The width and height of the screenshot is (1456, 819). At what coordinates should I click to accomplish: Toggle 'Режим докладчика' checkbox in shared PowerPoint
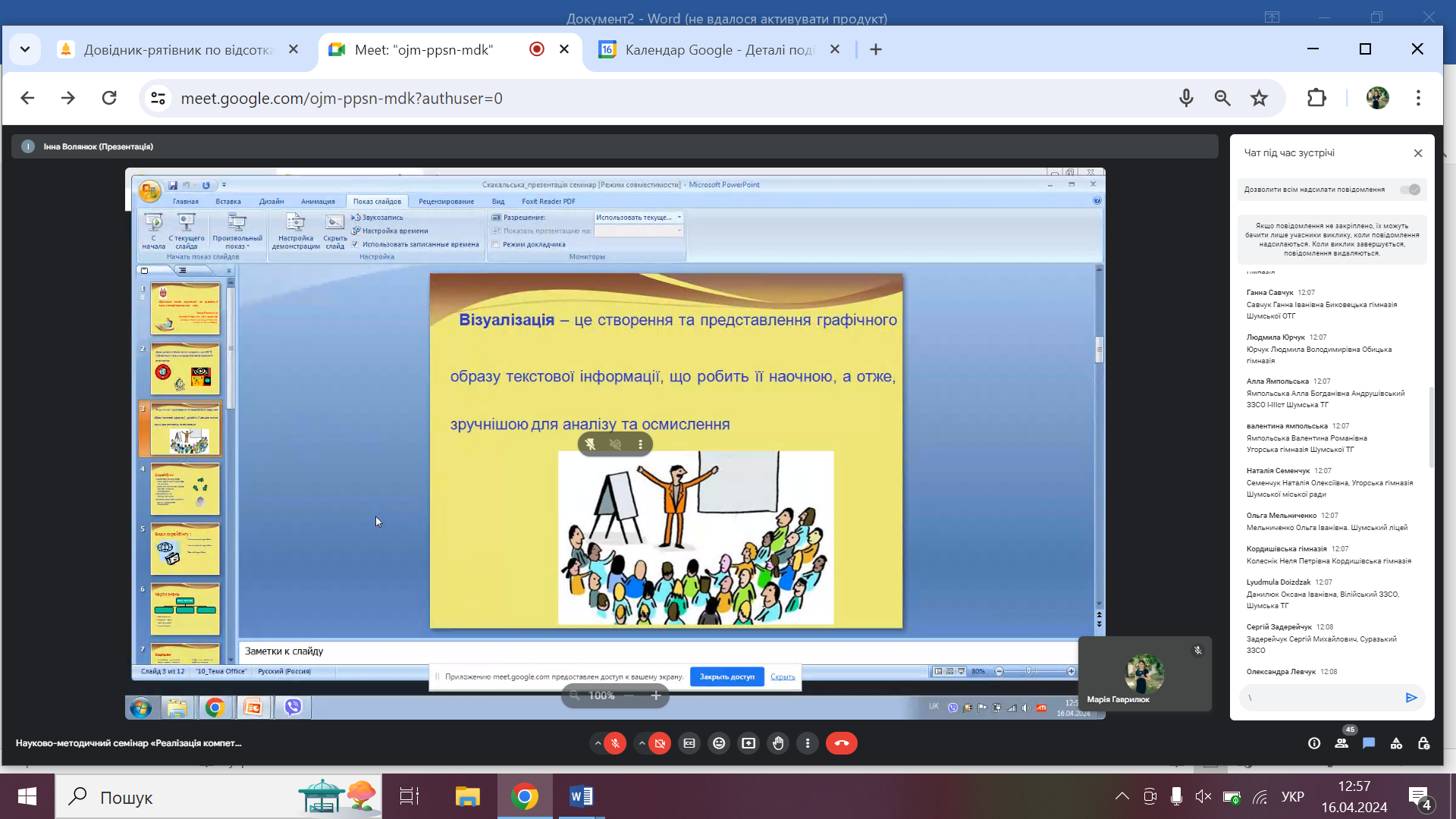coord(495,244)
